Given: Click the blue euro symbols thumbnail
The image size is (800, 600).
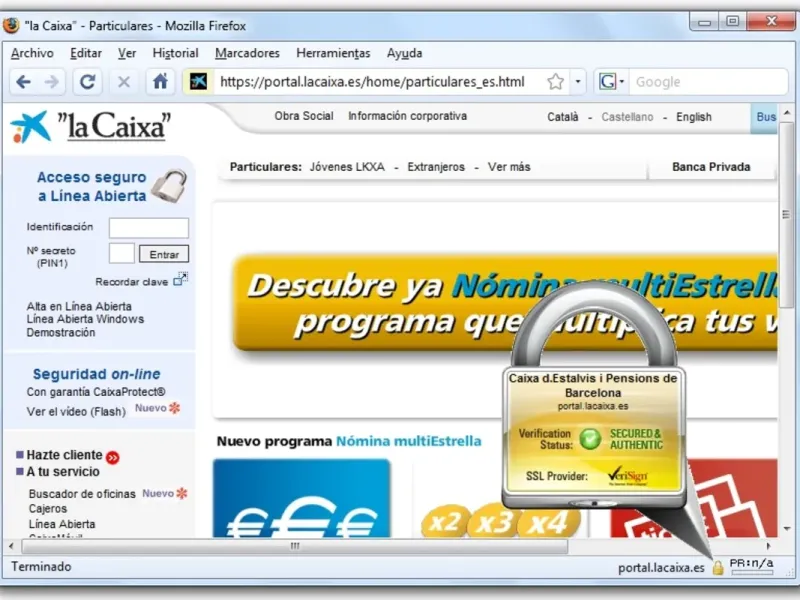Looking at the screenshot, I should [302, 498].
